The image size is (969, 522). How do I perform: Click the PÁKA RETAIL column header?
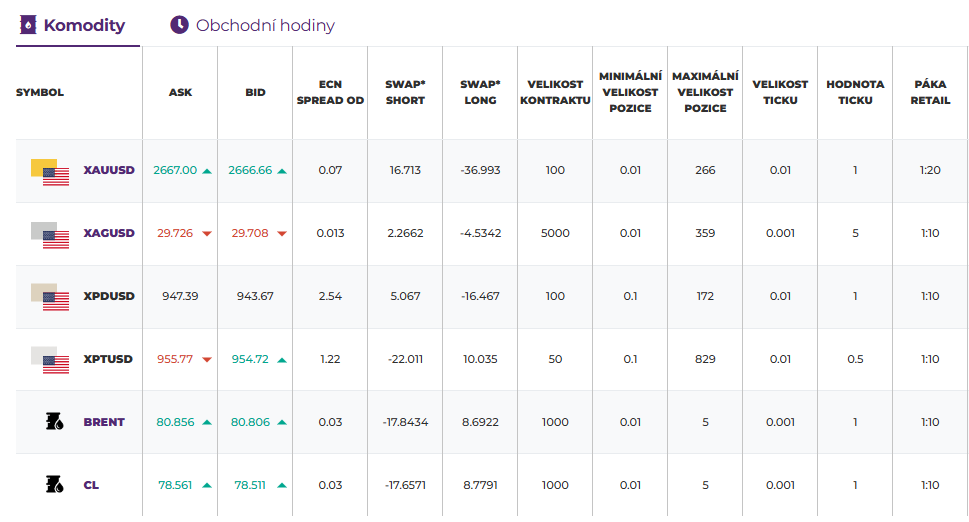coord(930,92)
